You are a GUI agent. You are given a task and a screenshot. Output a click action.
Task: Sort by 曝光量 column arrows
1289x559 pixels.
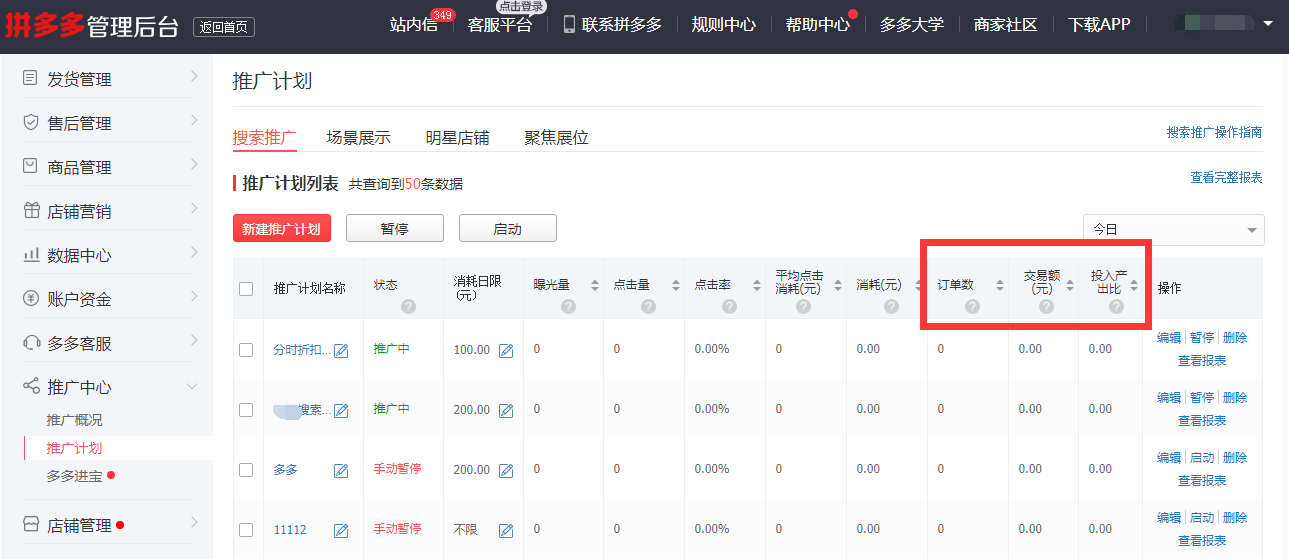(x=595, y=285)
